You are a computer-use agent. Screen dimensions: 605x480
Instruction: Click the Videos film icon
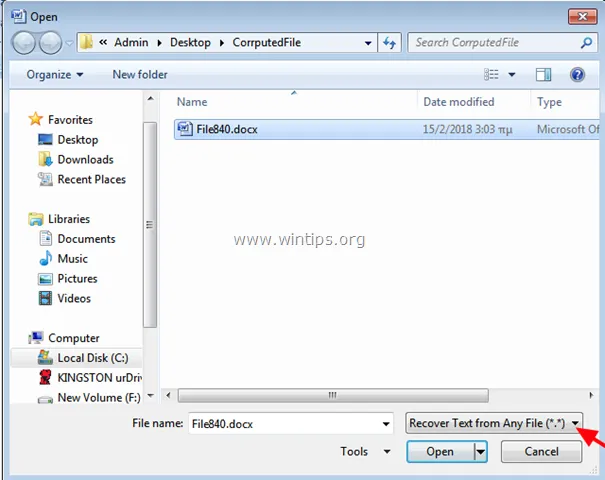[45, 298]
